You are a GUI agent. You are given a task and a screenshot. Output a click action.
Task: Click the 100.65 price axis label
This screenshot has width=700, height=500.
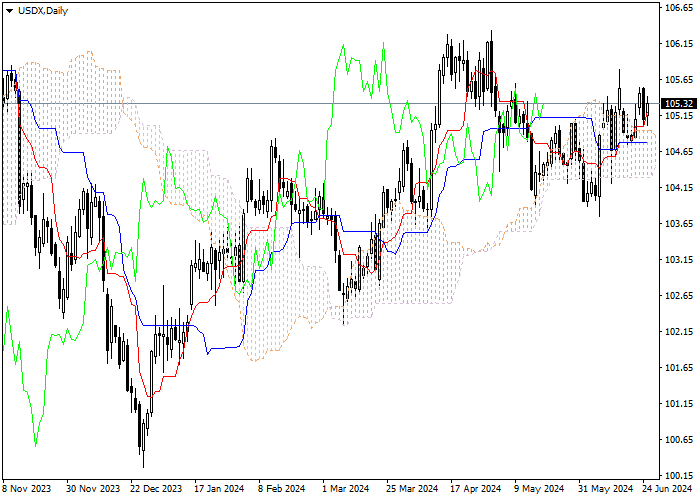pos(679,440)
